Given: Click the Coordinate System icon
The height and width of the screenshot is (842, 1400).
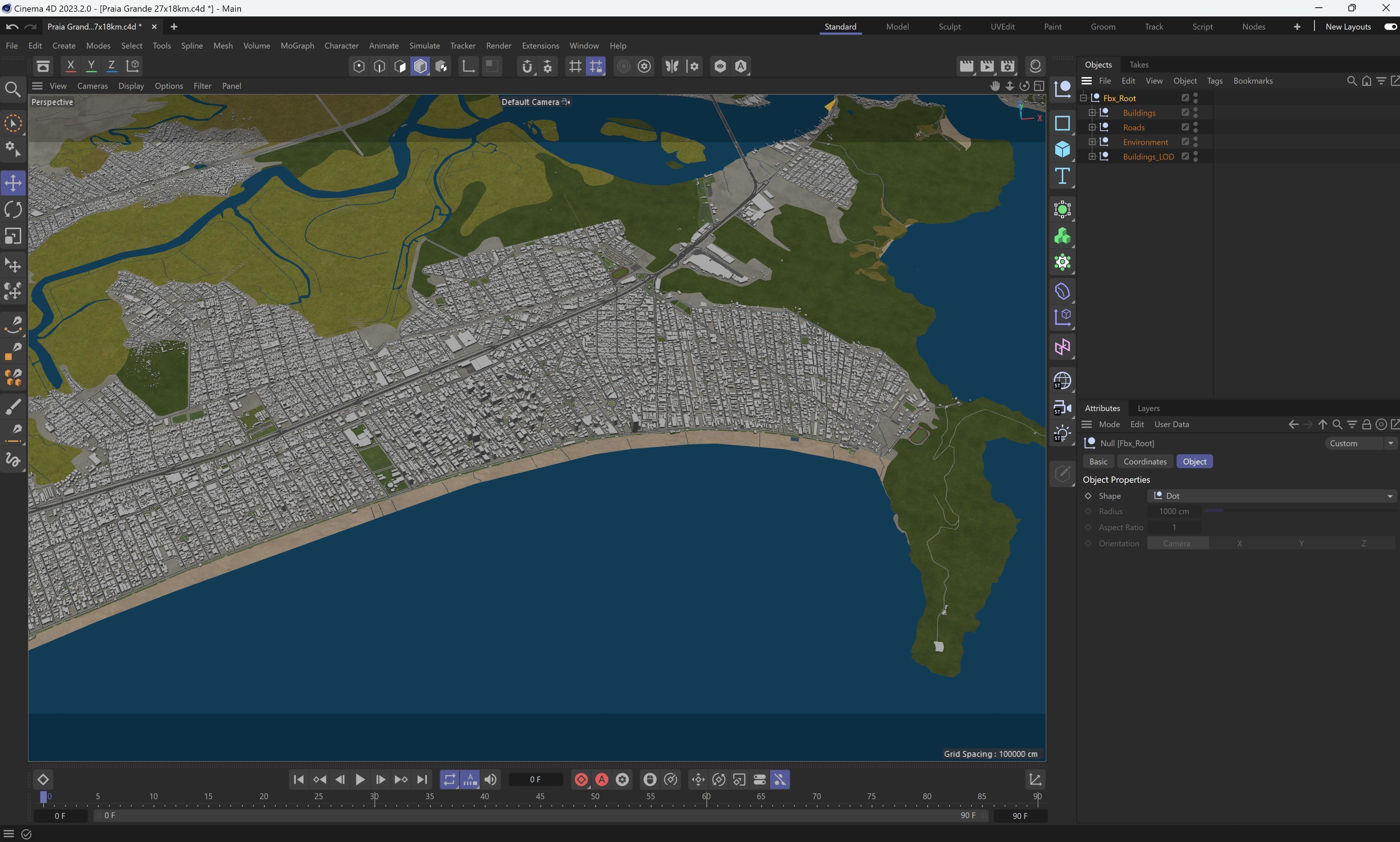Looking at the screenshot, I should click(132, 66).
